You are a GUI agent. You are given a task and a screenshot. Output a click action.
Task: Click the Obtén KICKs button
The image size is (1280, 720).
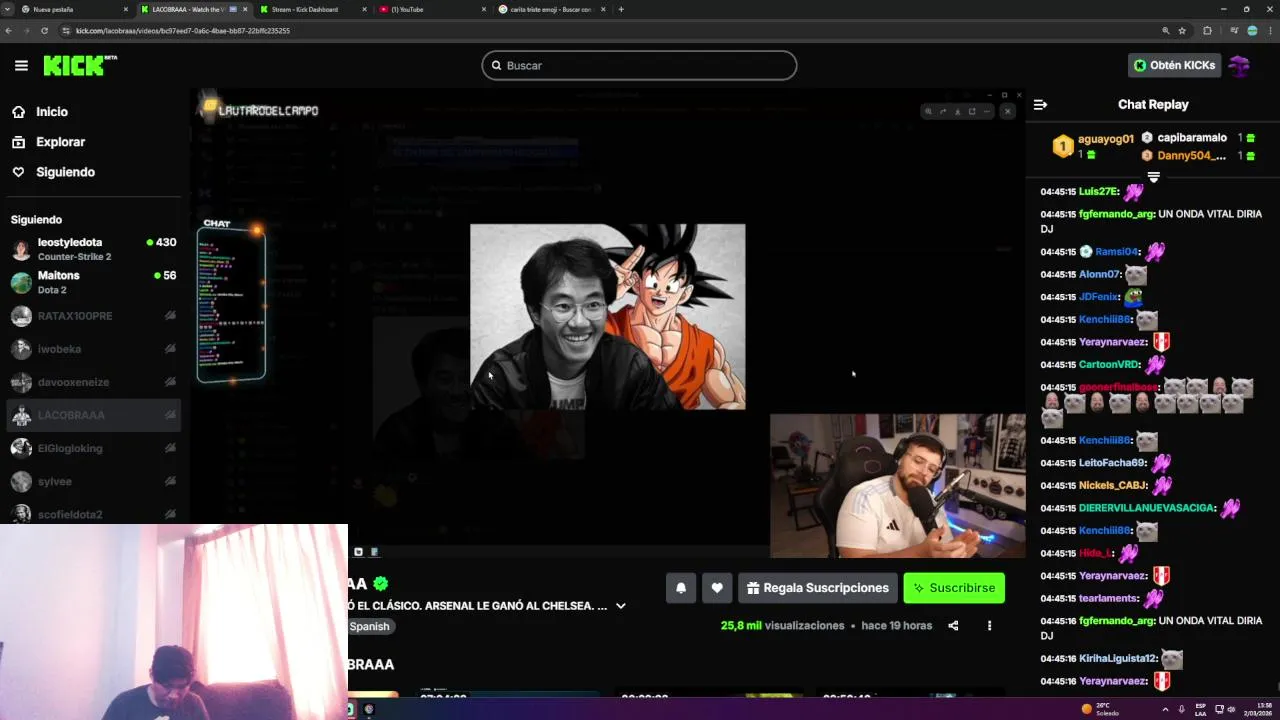[x=1174, y=65]
